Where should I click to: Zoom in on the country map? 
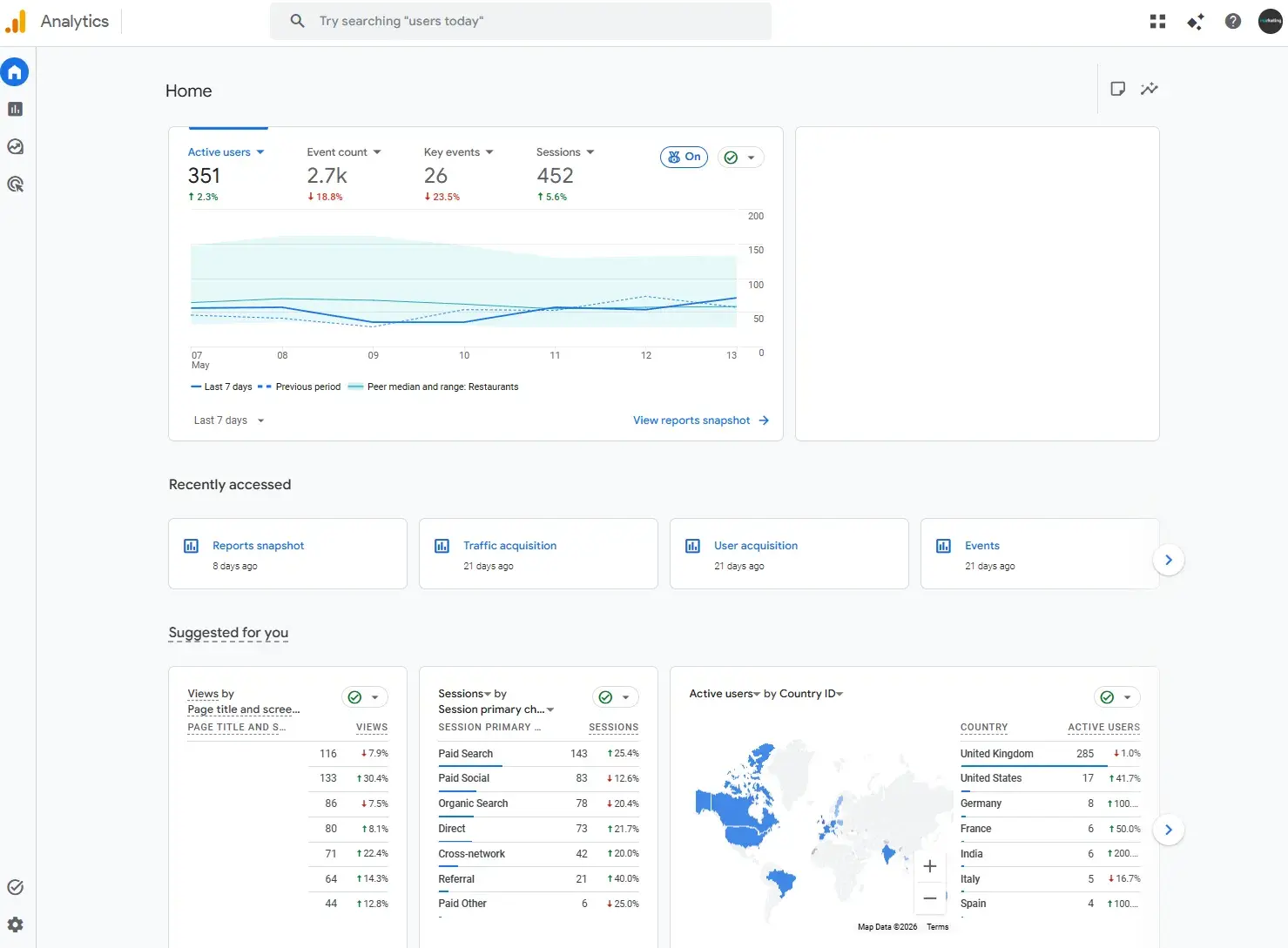tap(930, 866)
